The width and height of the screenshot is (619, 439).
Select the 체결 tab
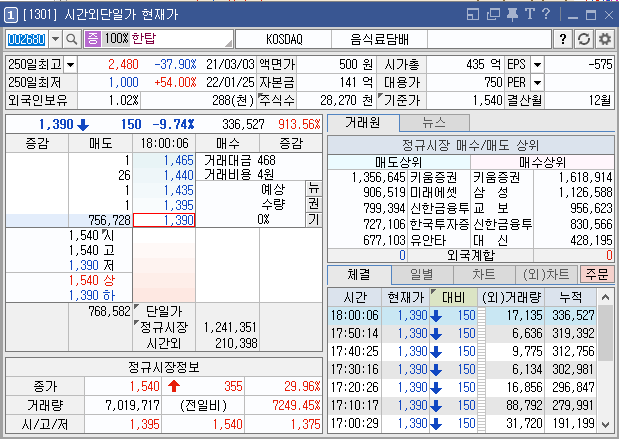[359, 274]
